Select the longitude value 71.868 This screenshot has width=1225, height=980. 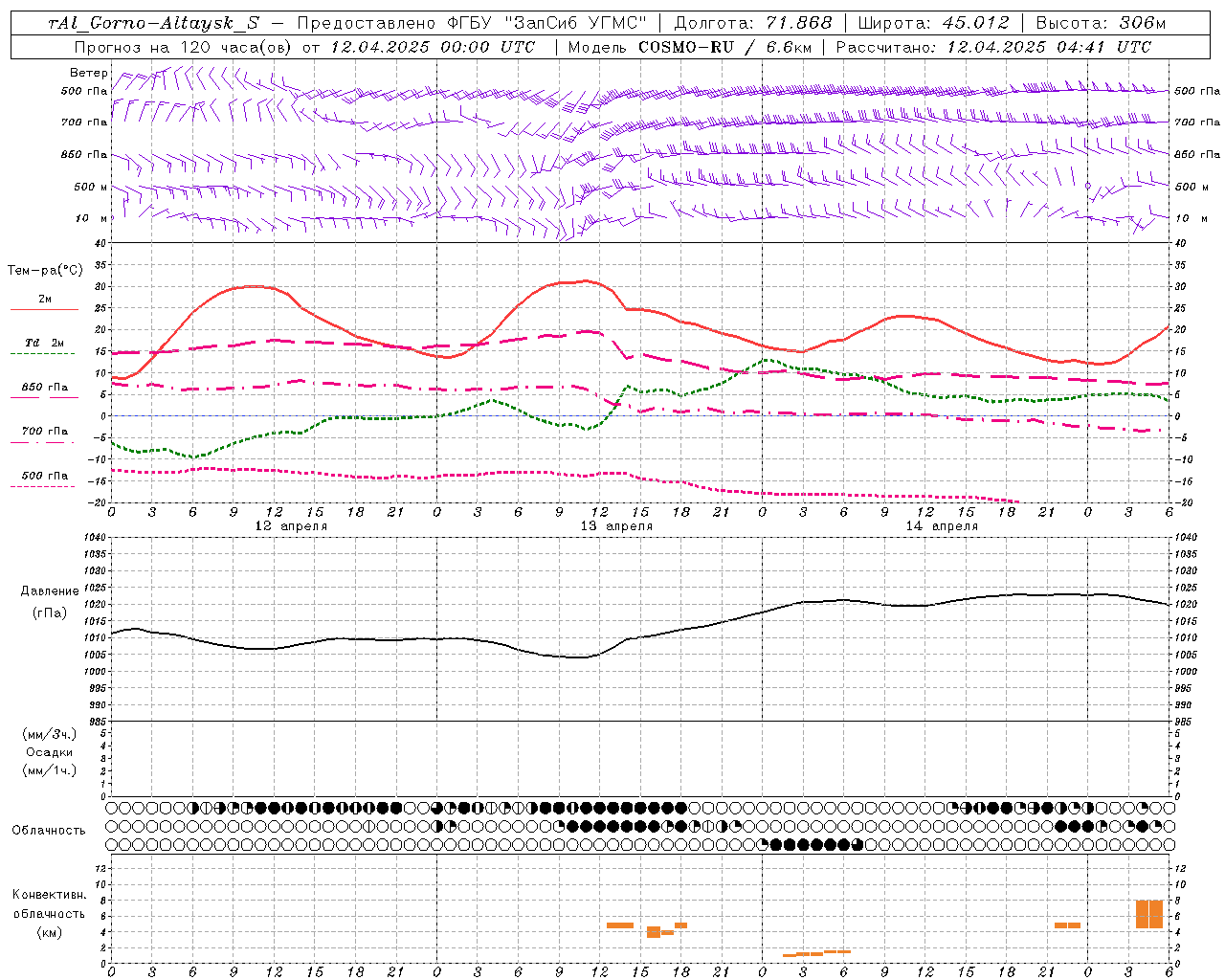[799, 23]
